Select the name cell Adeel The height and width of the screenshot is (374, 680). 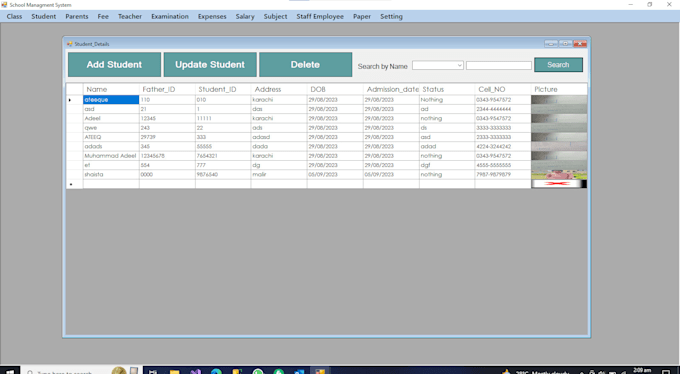click(x=111, y=118)
